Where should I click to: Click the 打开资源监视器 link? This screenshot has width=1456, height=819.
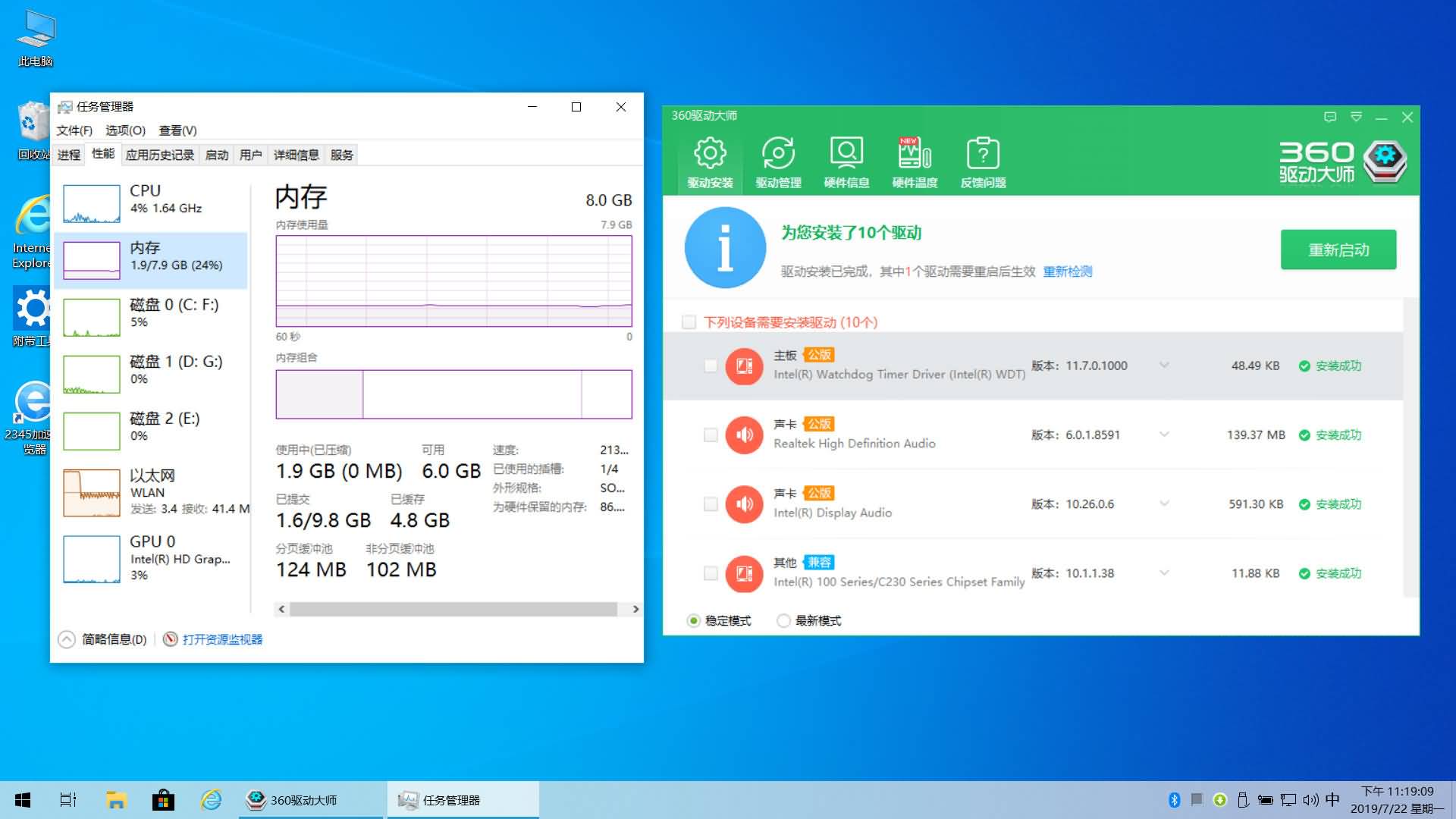tap(222, 639)
